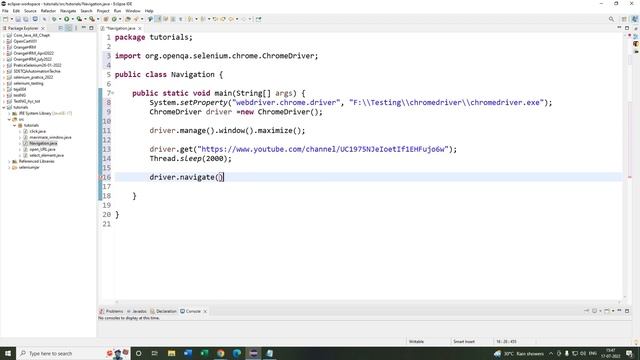Open the Refactor menu
This screenshot has height=360, width=640.
(x=48, y=11)
